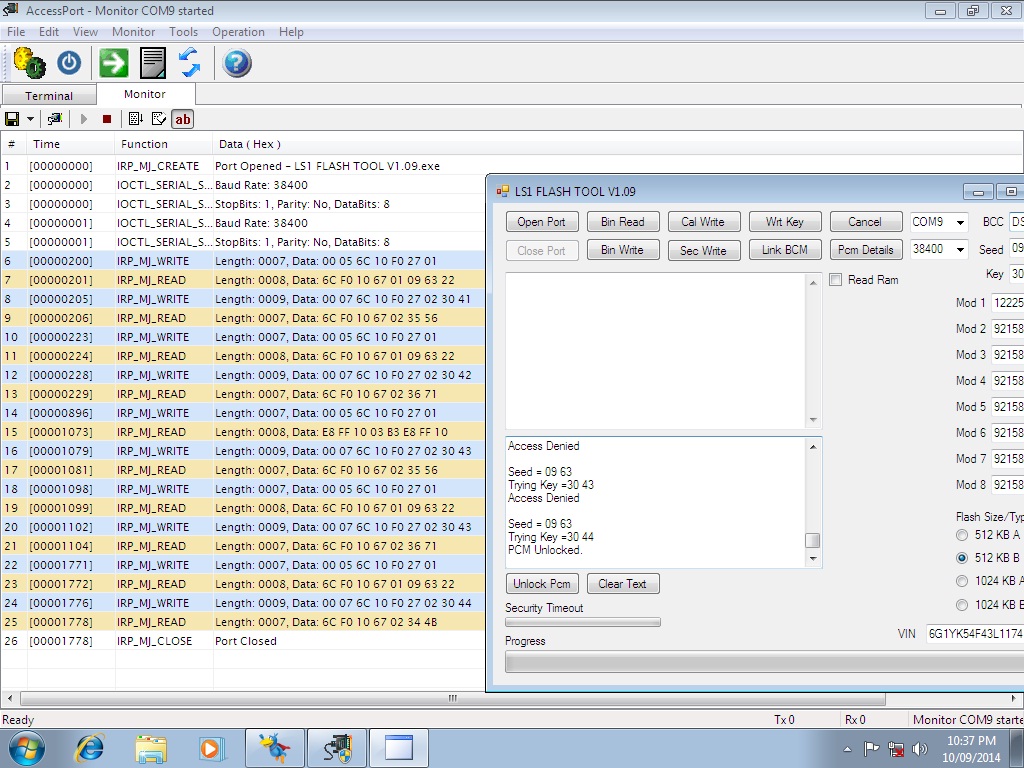Switch to the Terminal tab

49,95
